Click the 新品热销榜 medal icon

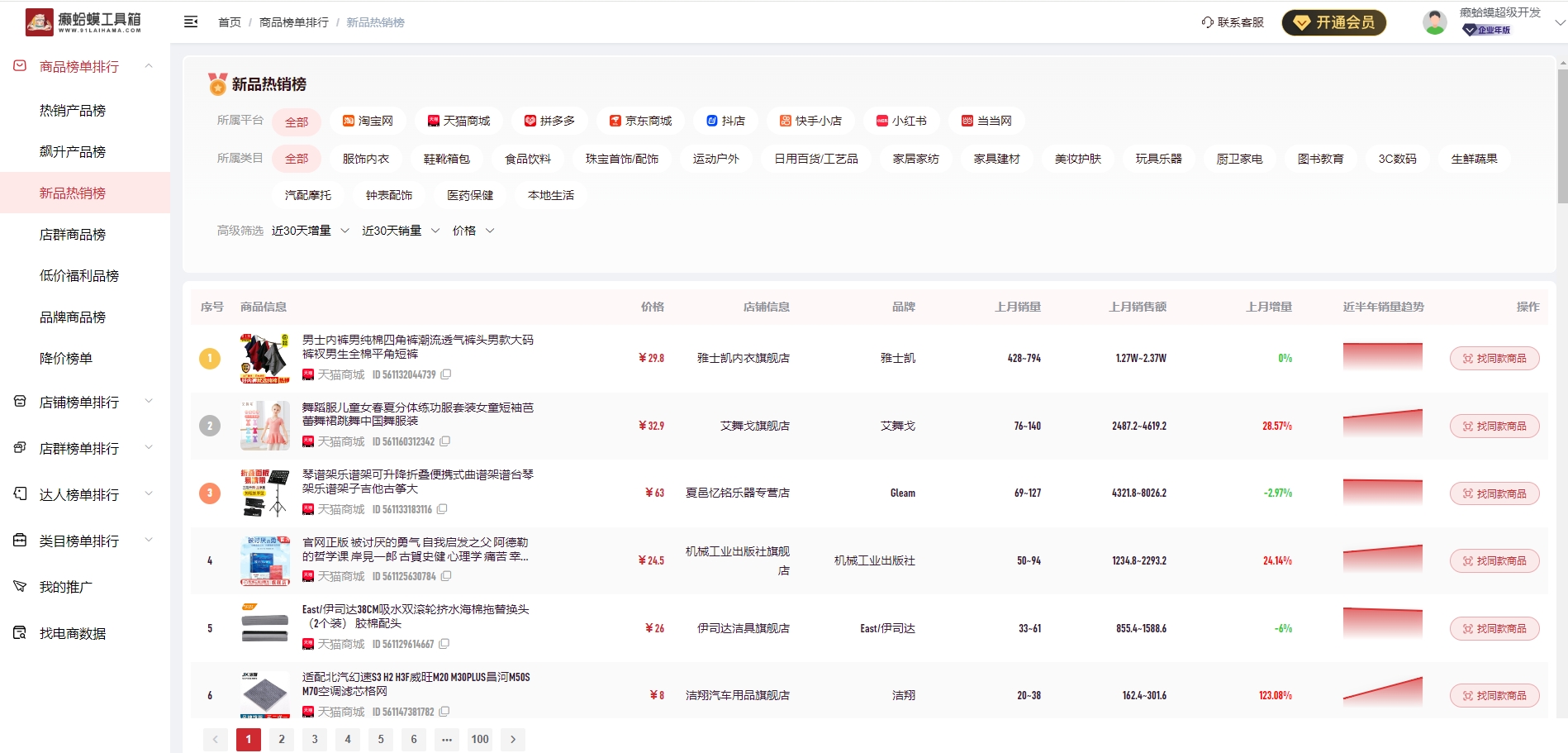[217, 83]
